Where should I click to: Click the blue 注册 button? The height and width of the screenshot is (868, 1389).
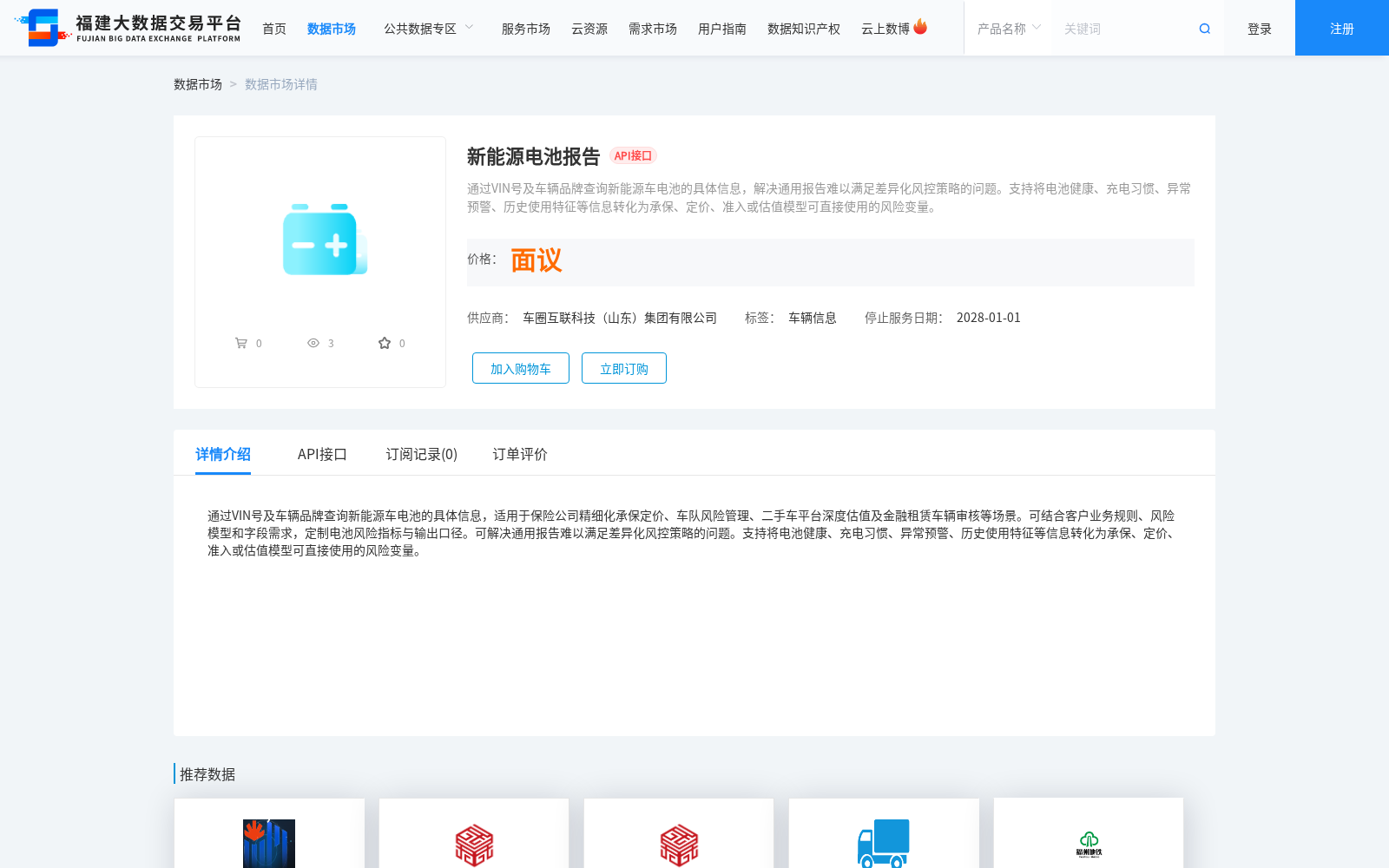(1342, 28)
